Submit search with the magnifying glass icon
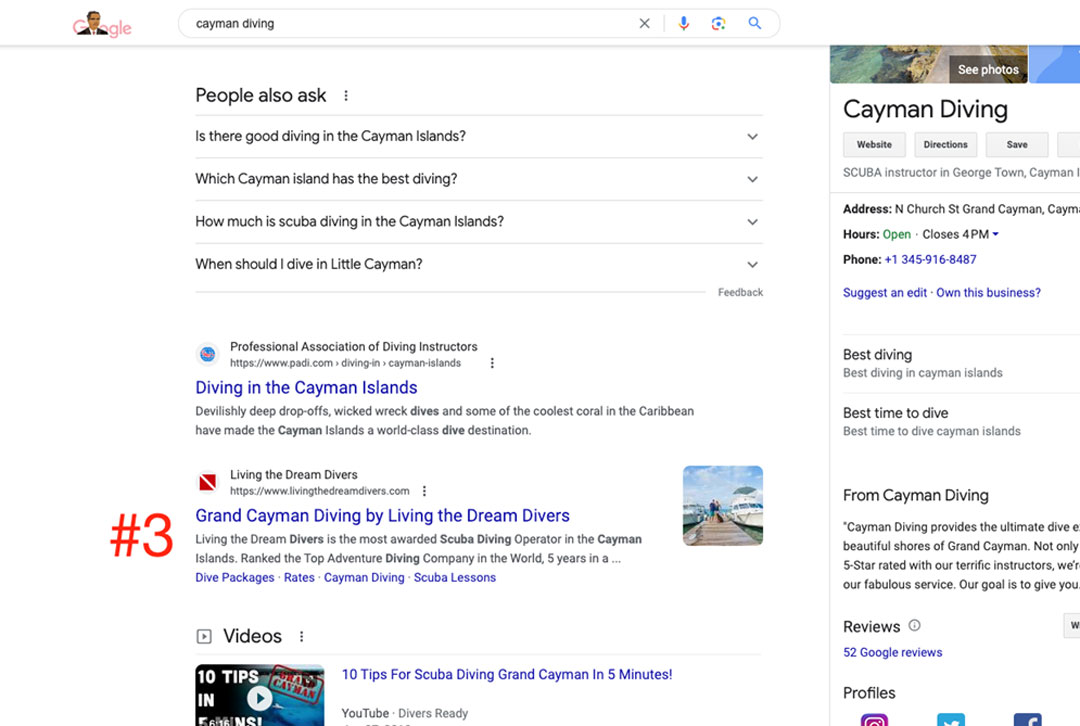Screen dimensions: 1080x726 (755, 23)
